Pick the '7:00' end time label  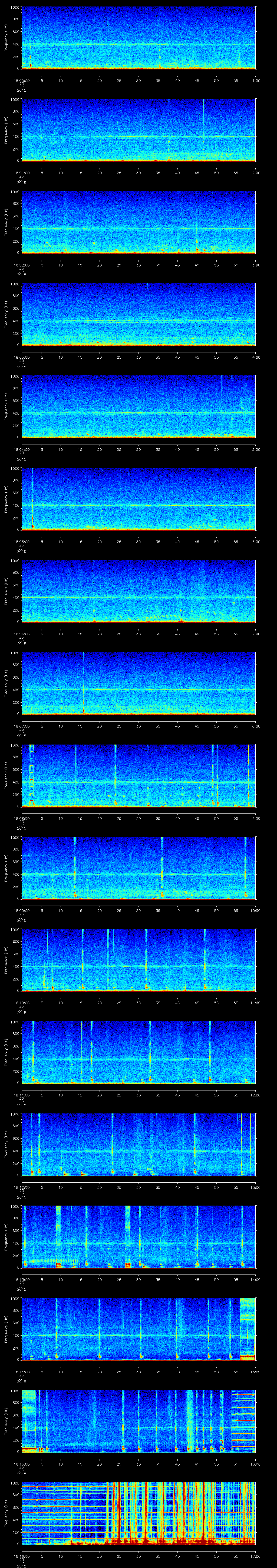click(256, 634)
